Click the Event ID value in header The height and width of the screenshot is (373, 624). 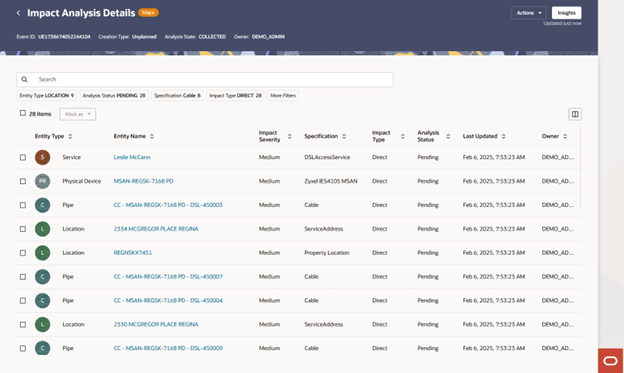(x=64, y=37)
